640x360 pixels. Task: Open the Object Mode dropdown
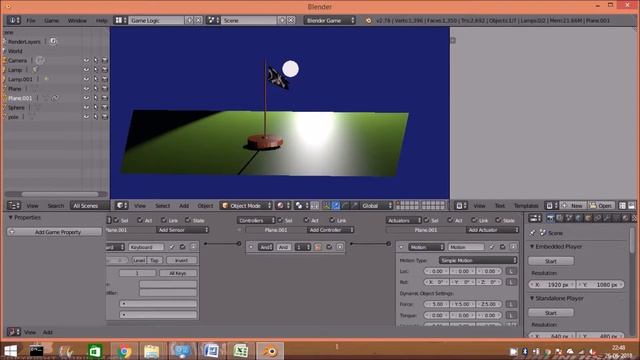click(x=246, y=206)
